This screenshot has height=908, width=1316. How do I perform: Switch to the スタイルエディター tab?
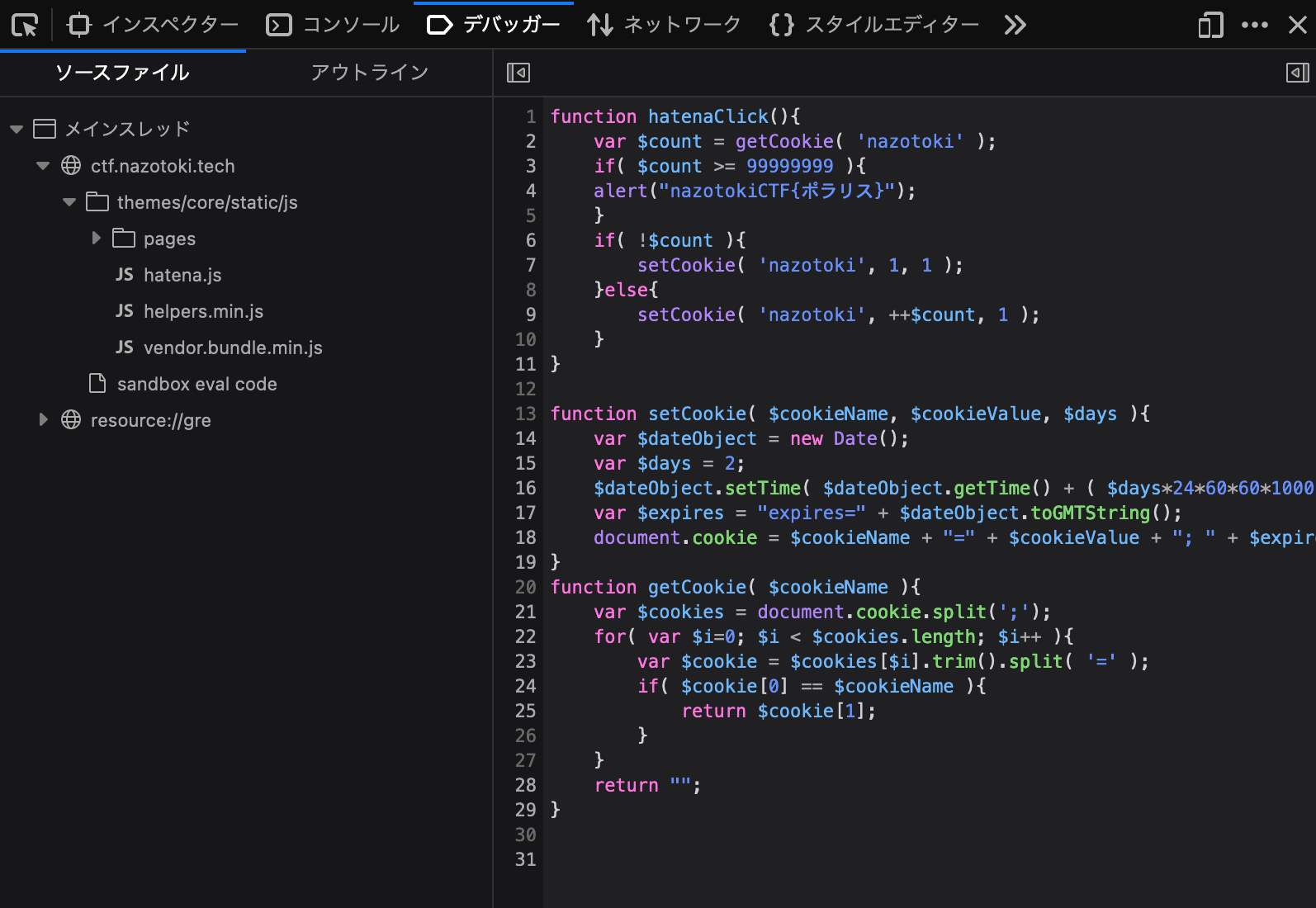tap(873, 26)
